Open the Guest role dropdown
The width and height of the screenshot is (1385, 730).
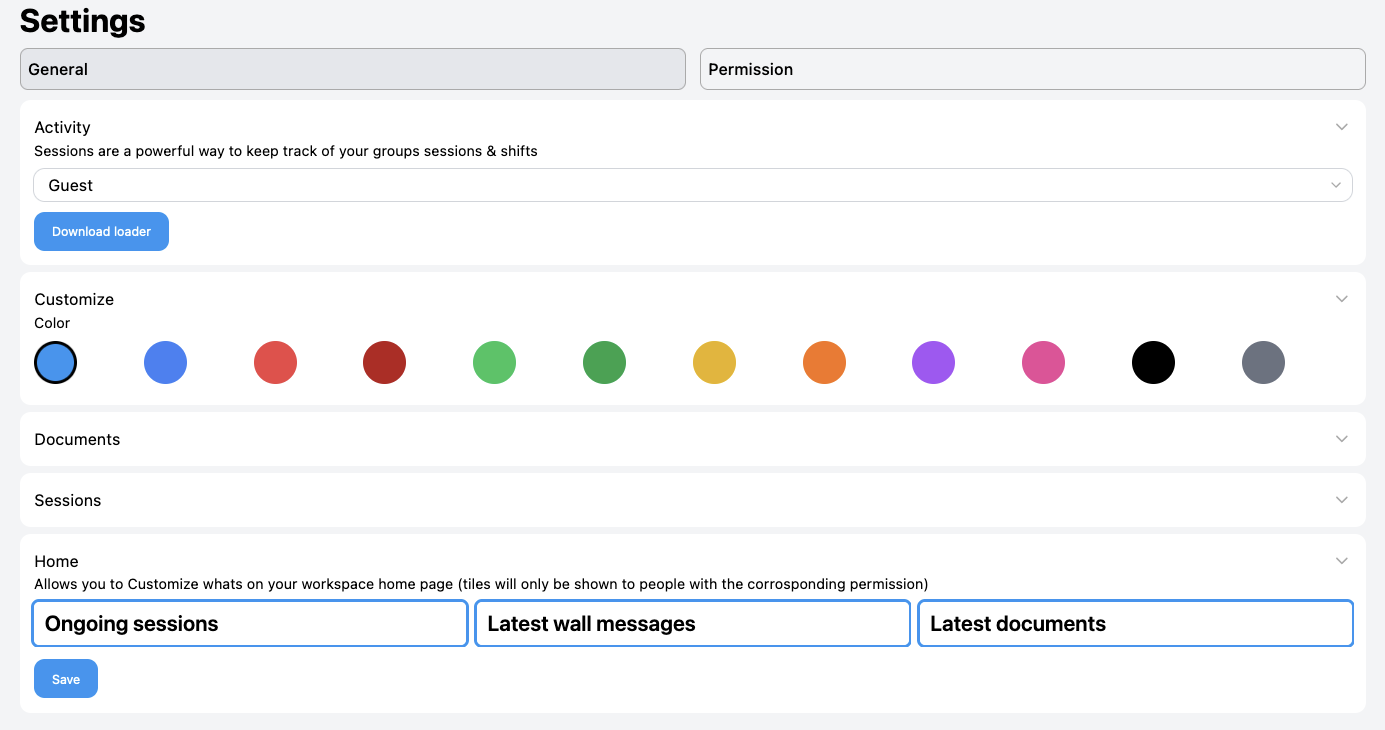coord(692,185)
